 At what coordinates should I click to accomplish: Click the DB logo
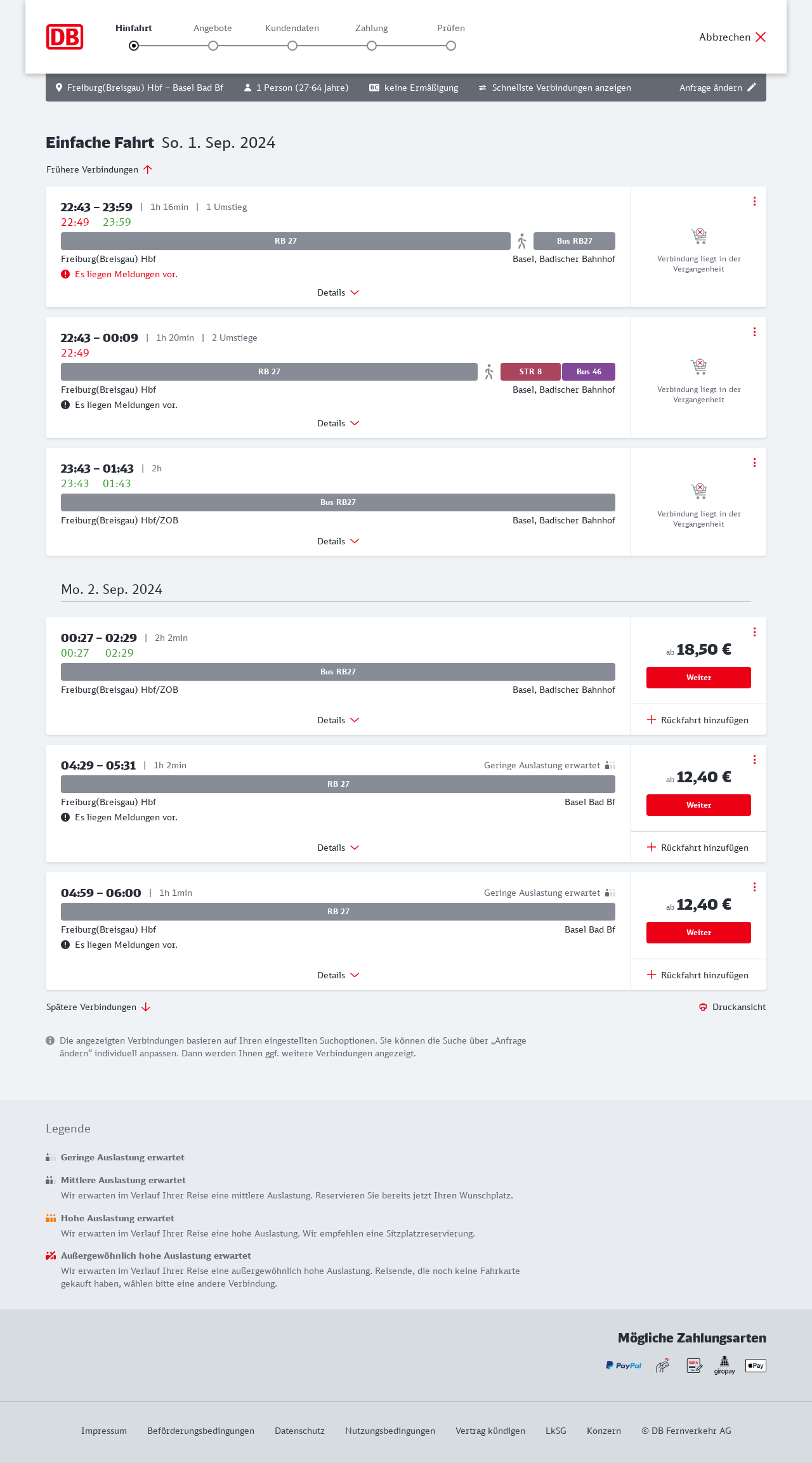pos(65,37)
